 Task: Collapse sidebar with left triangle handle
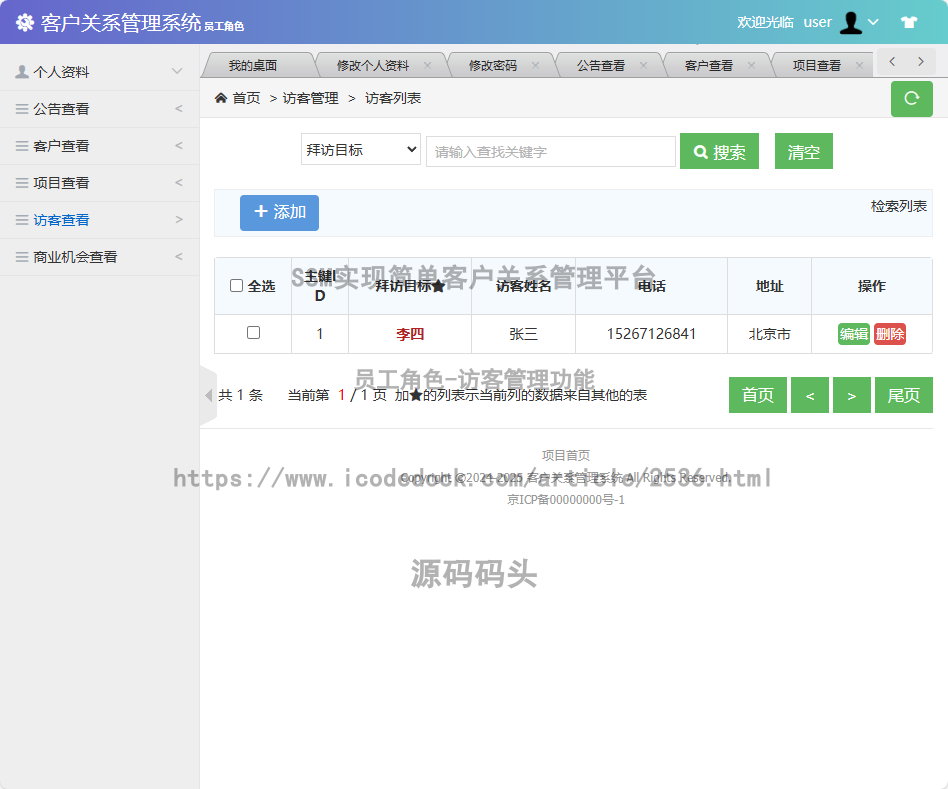208,395
